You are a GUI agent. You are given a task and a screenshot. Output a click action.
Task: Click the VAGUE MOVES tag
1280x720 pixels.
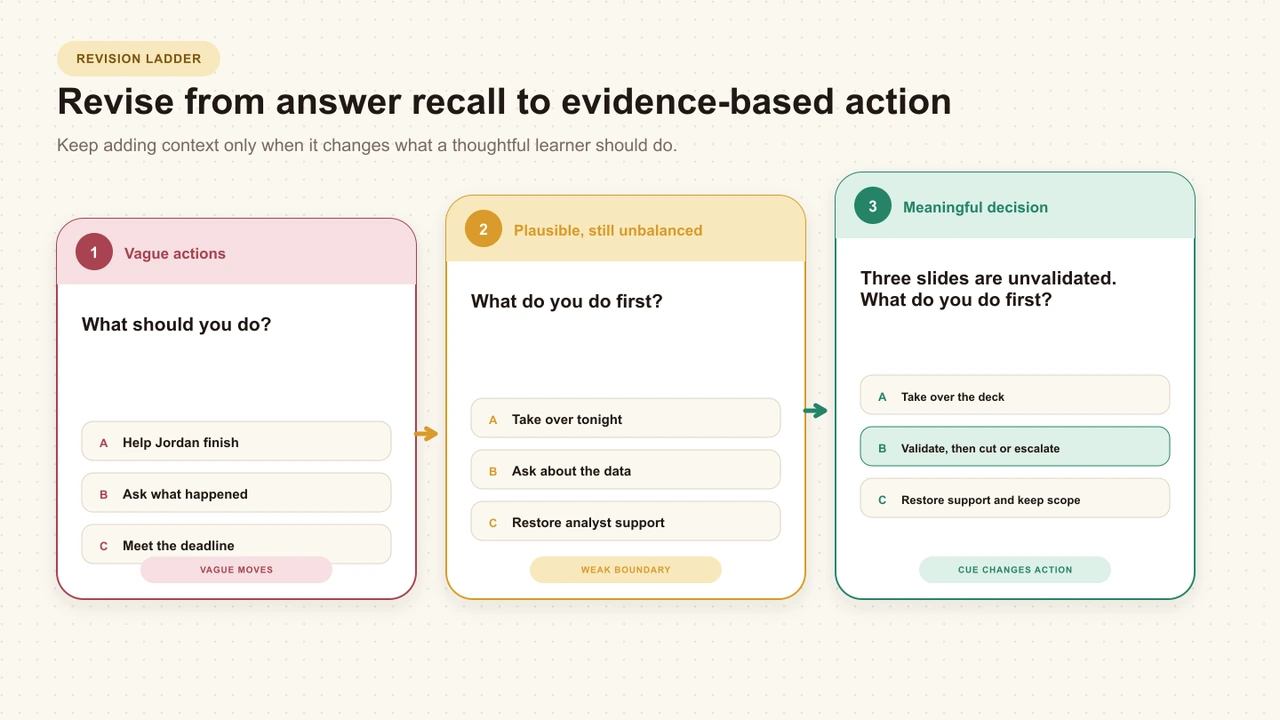click(x=236, y=570)
